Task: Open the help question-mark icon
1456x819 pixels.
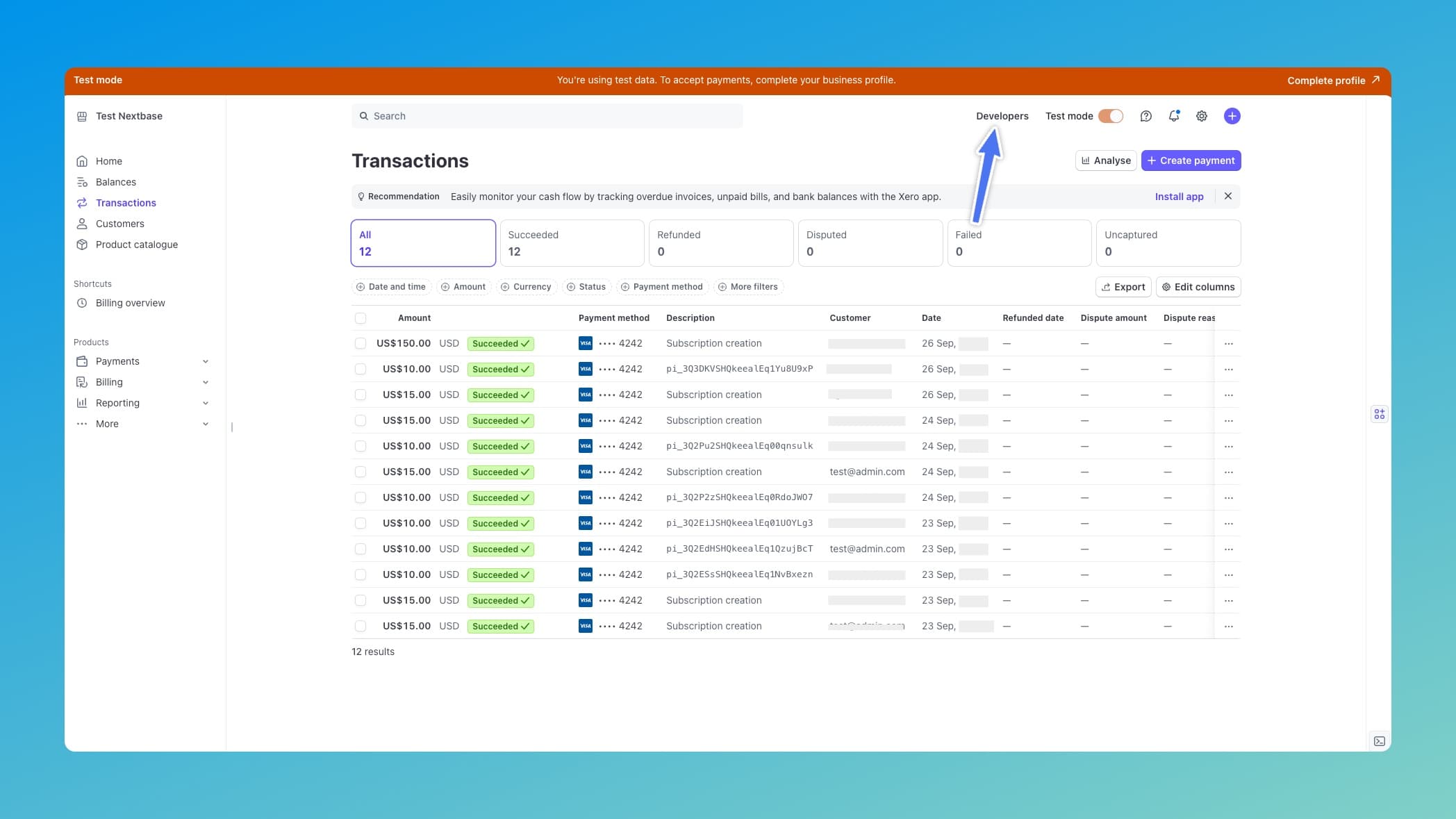Action: tap(1146, 116)
